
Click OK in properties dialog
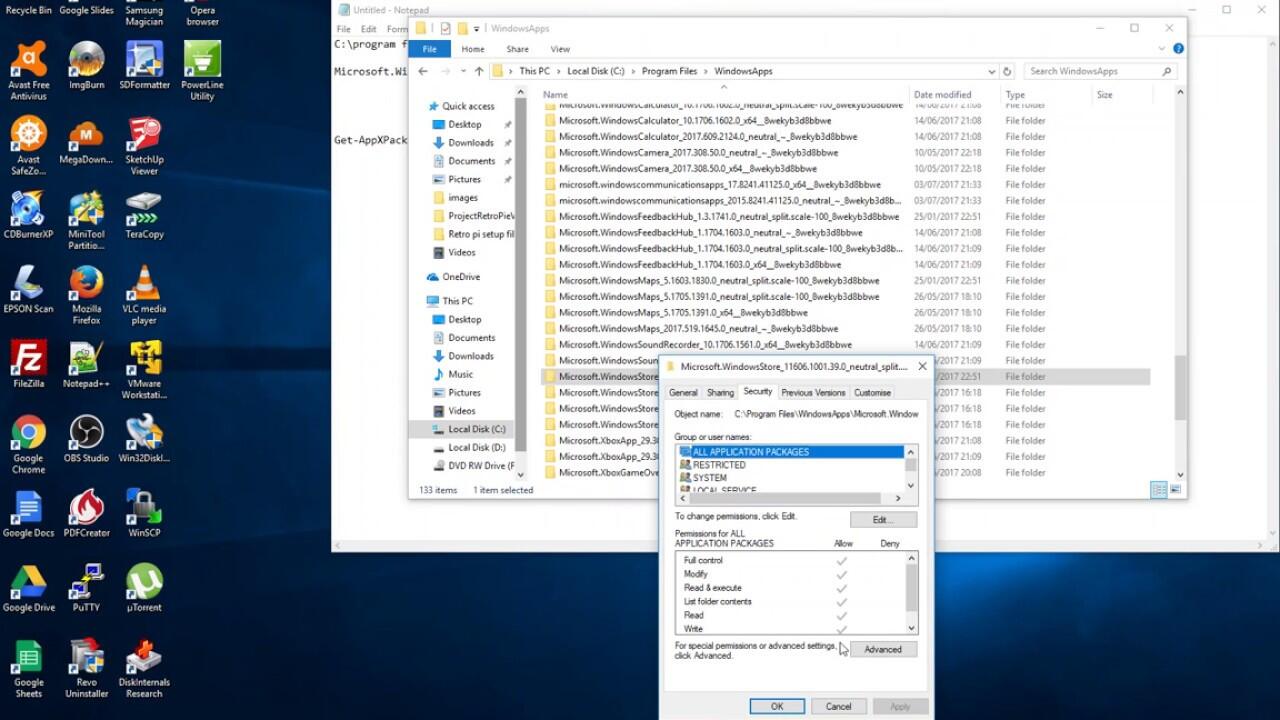(x=777, y=706)
